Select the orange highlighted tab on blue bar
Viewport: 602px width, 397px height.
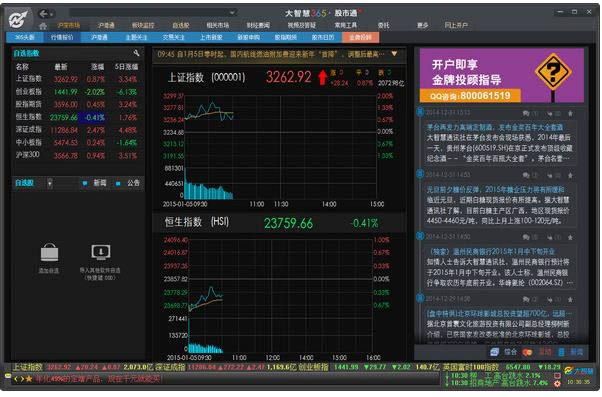360,37
